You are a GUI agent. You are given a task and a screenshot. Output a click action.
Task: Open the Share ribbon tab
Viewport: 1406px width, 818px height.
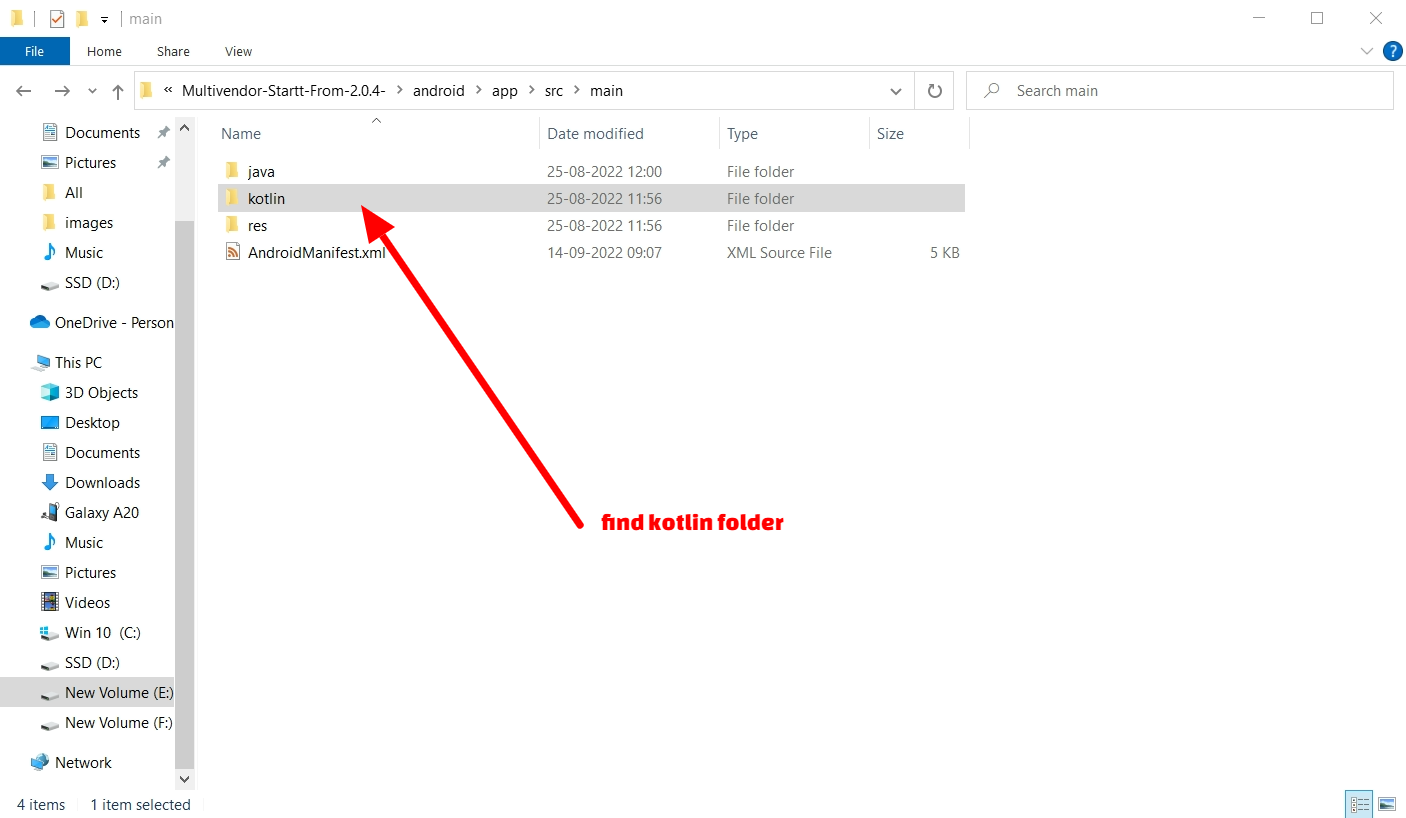tap(173, 51)
